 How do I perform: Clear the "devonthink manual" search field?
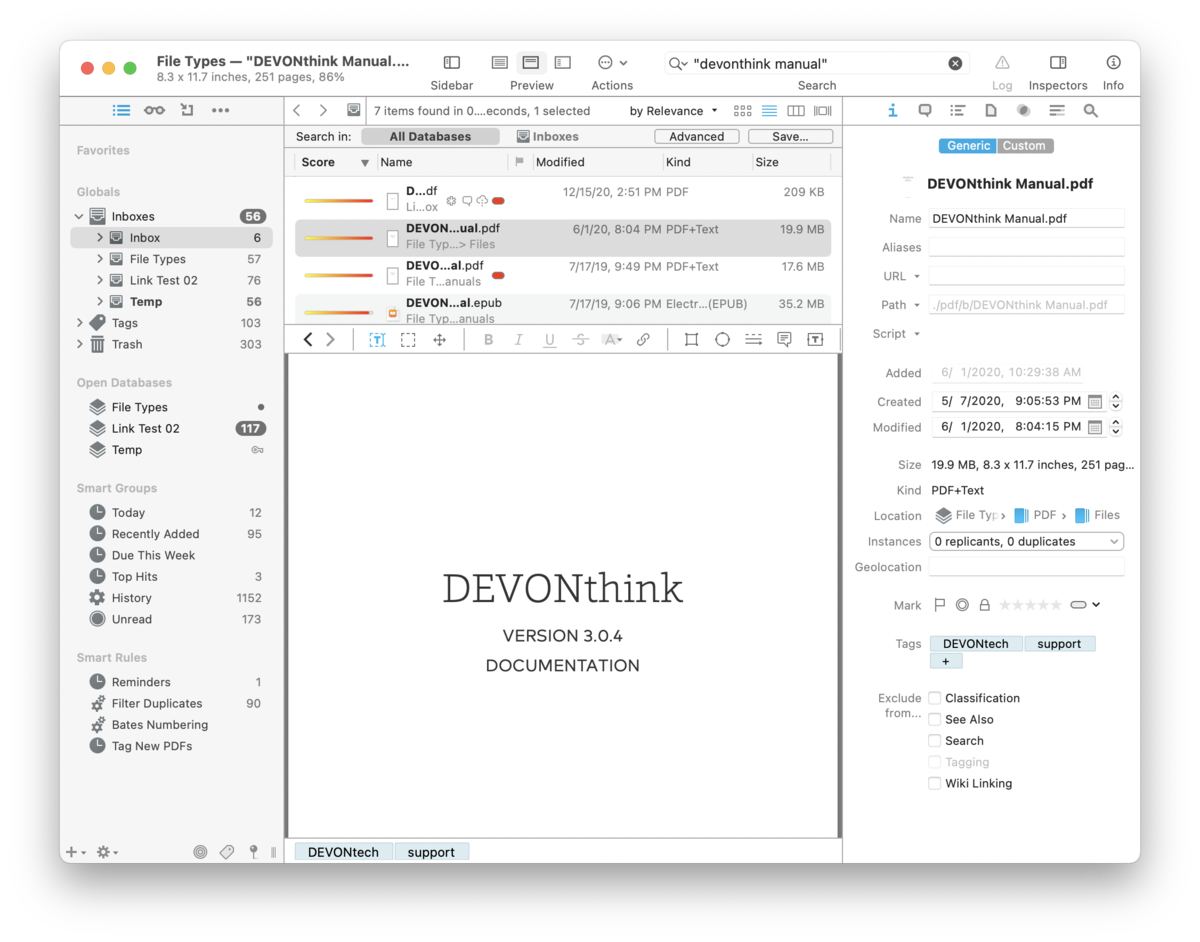[955, 63]
